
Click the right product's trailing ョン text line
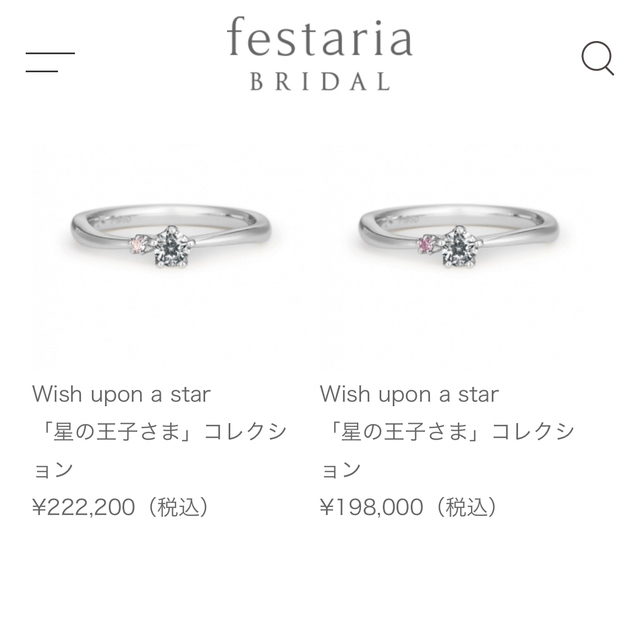click(x=341, y=470)
